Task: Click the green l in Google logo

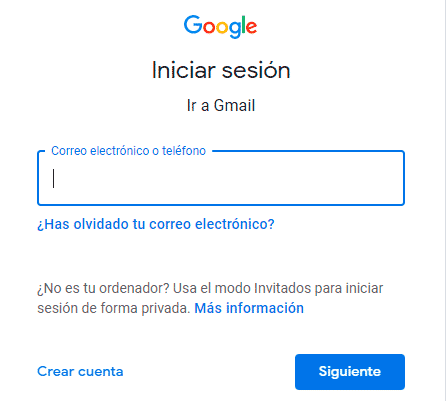Action: click(243, 25)
